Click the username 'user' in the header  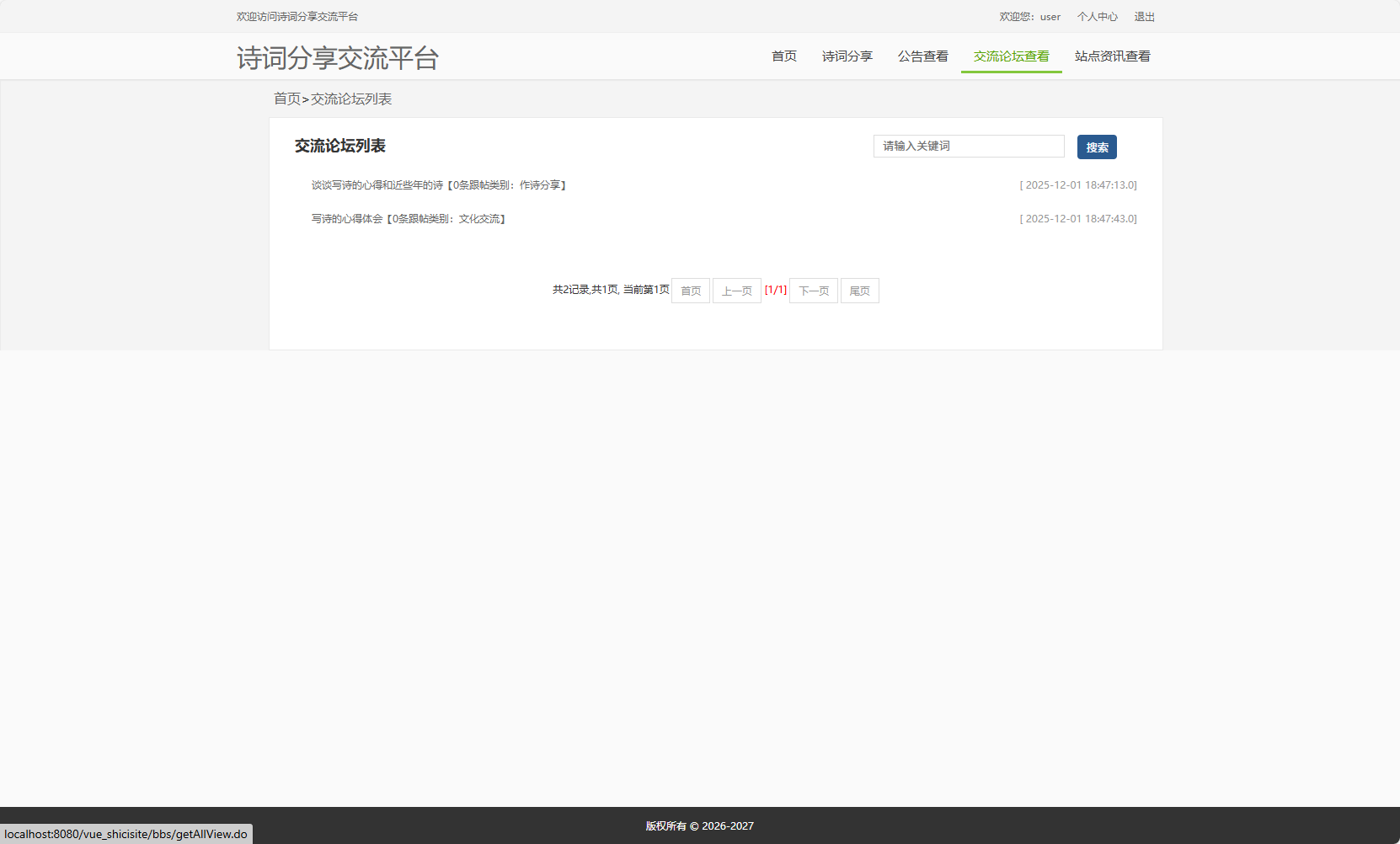[1050, 16]
